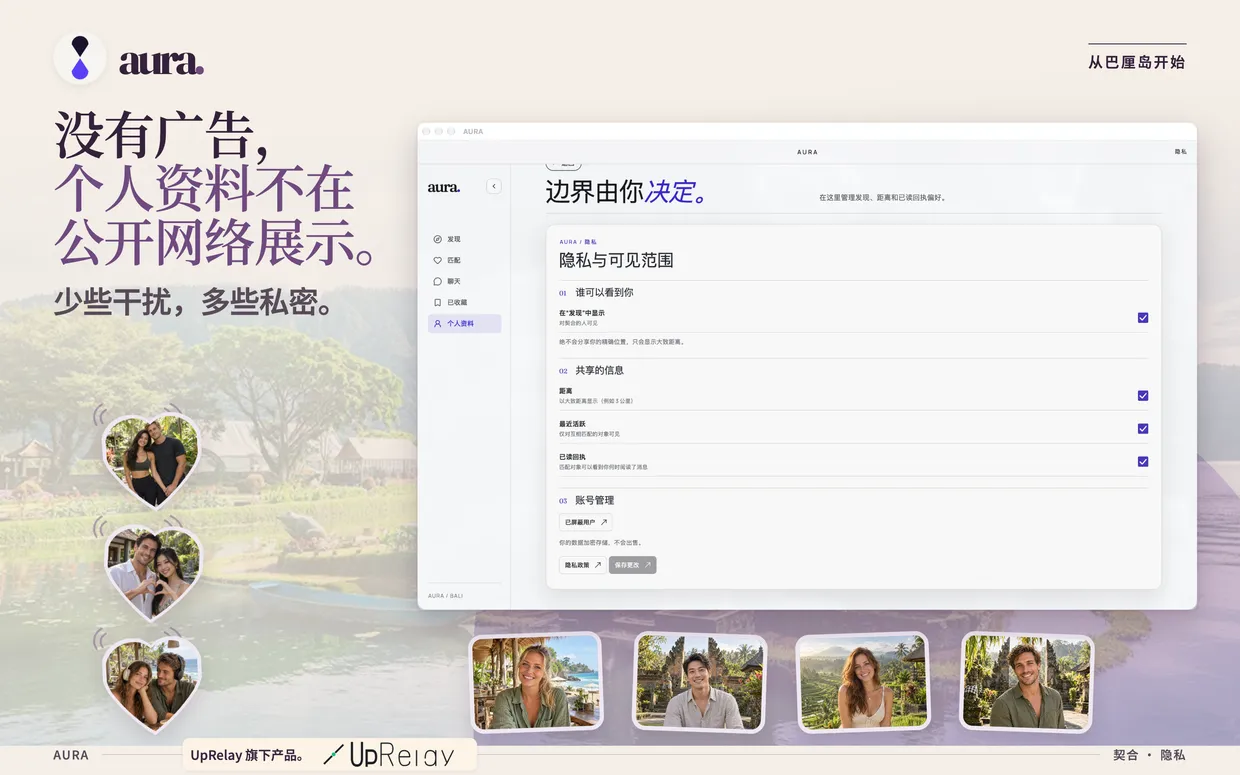
Task: Click 保存更改 button
Action: [632, 565]
